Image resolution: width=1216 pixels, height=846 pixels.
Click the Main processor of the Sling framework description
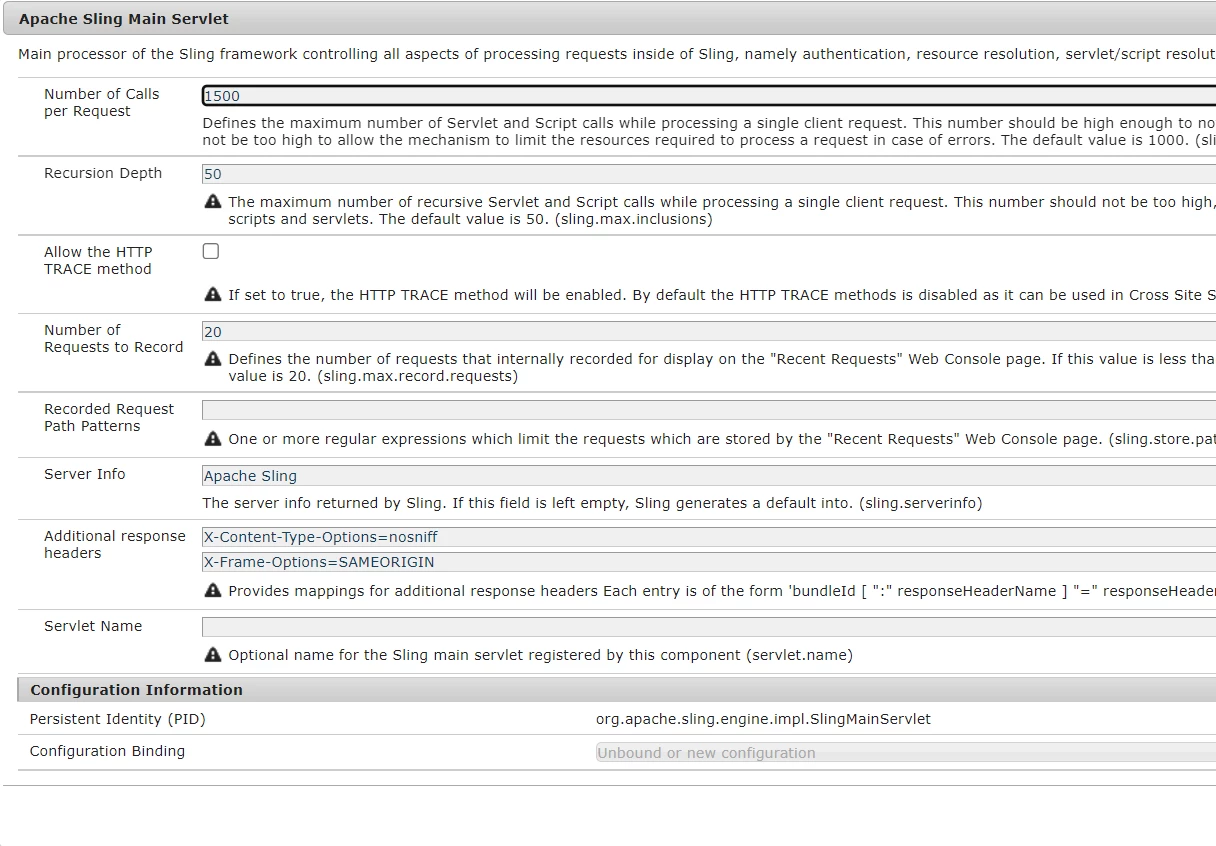coord(617,54)
